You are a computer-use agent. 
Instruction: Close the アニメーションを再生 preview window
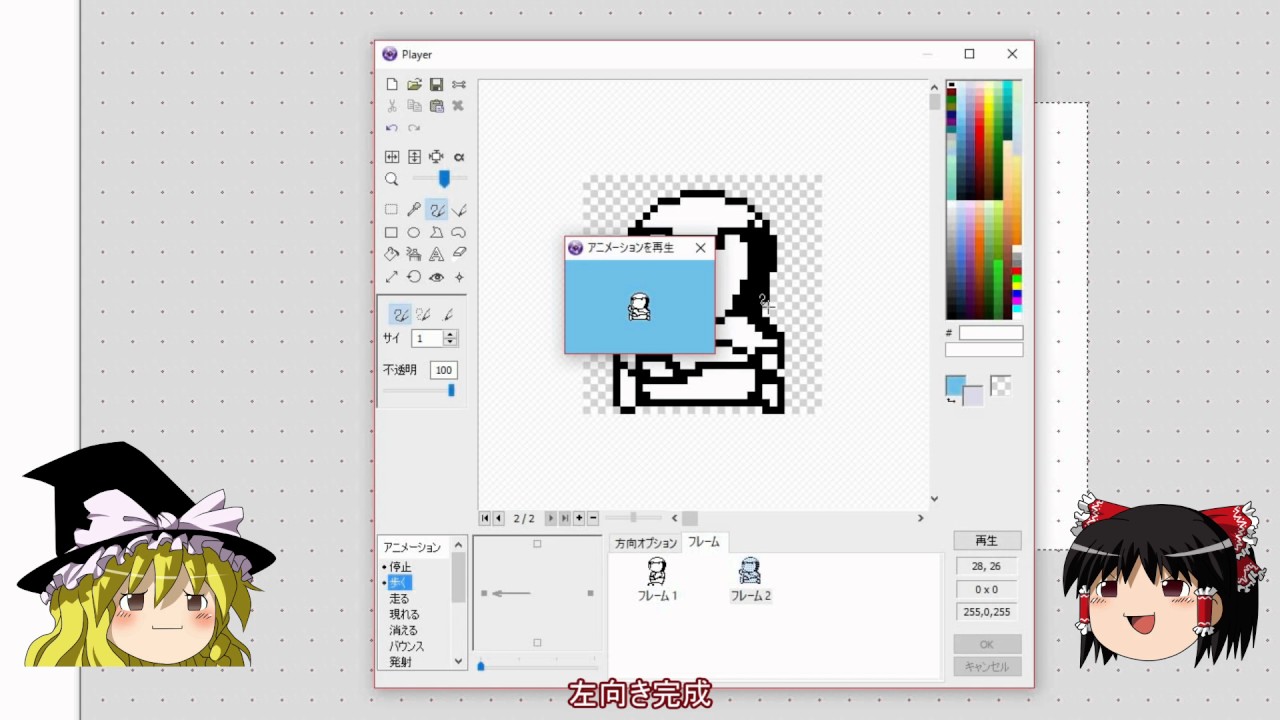700,248
